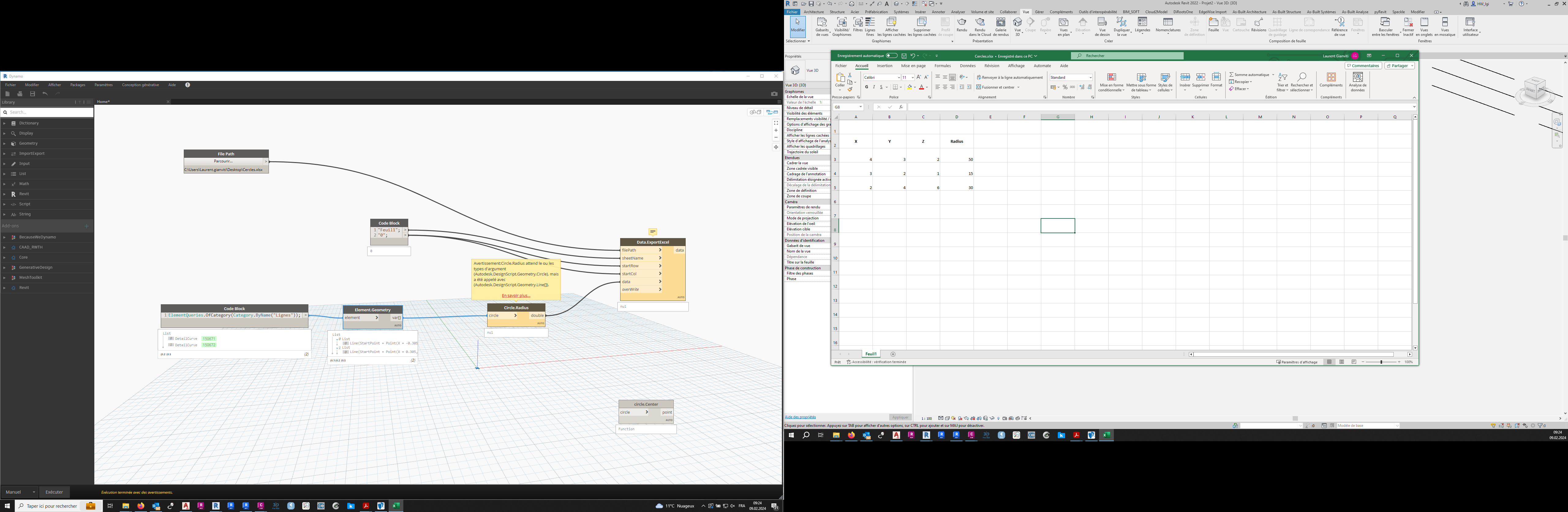Open Revit Visibilité/Graphismes tool
1568x512 pixels.
pos(841,22)
